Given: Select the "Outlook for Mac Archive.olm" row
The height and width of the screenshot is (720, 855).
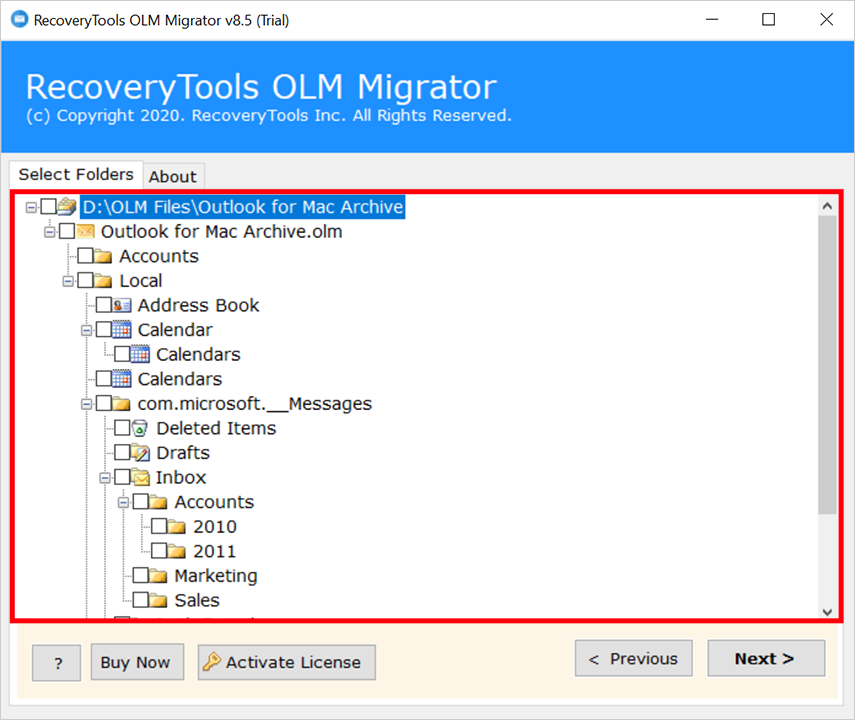Looking at the screenshot, I should 221,232.
